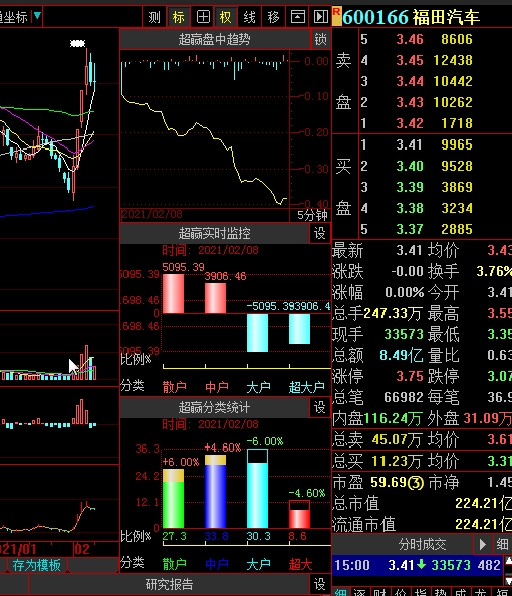Image resolution: width=512 pixels, height=596 pixels.
Task: Open 设 settings for 研究报告 panel
Action: pyautogui.click(x=319, y=584)
